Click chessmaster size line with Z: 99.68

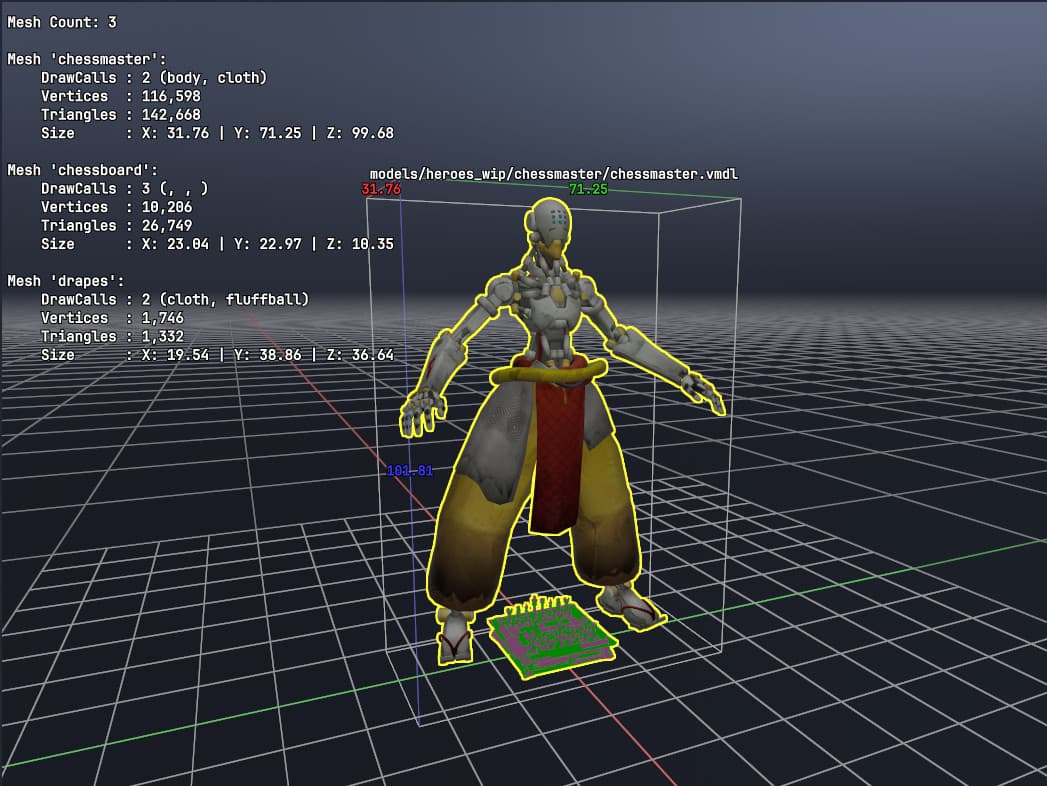pos(217,133)
